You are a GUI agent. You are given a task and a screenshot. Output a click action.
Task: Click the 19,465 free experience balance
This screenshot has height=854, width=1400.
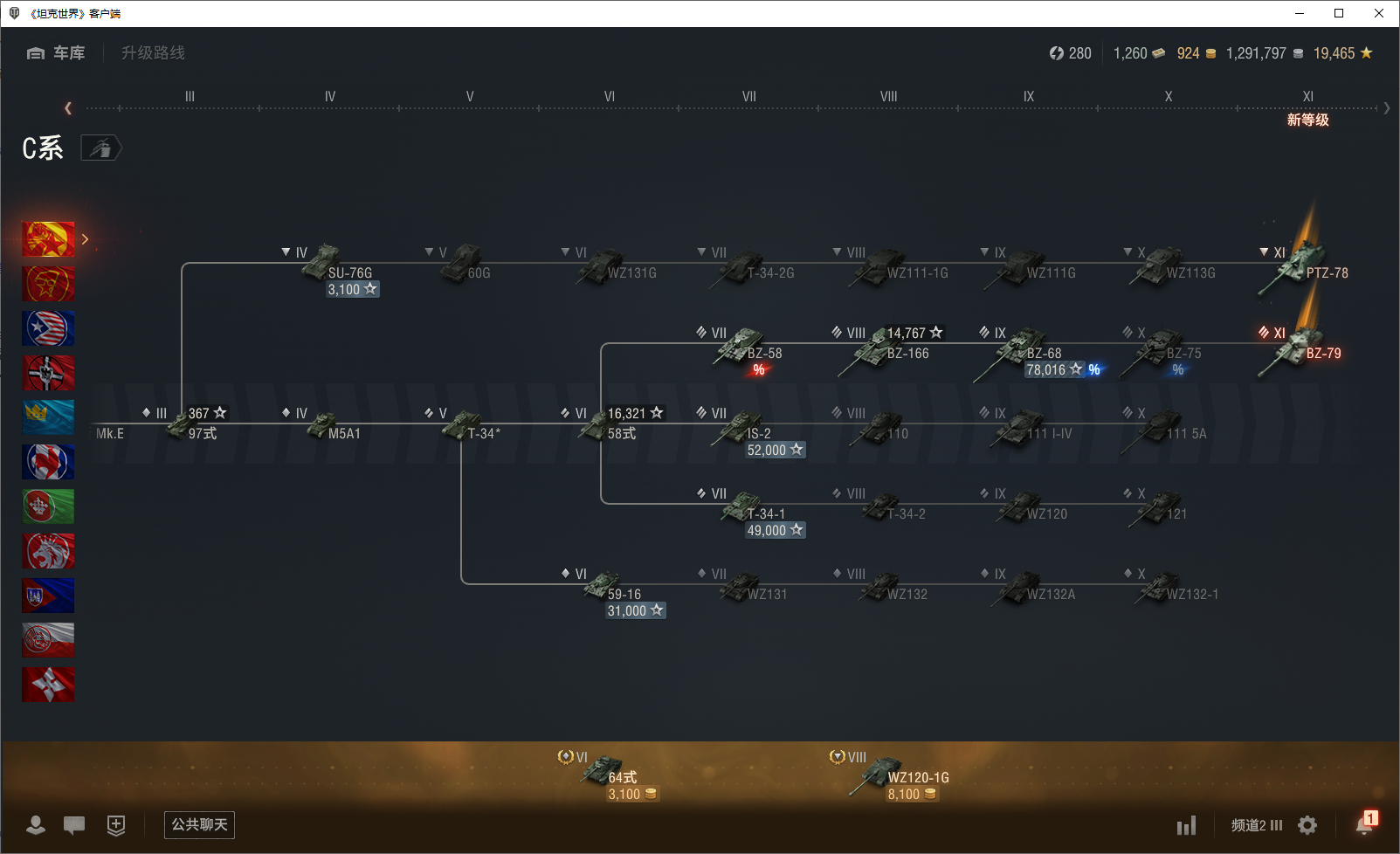point(1343,53)
